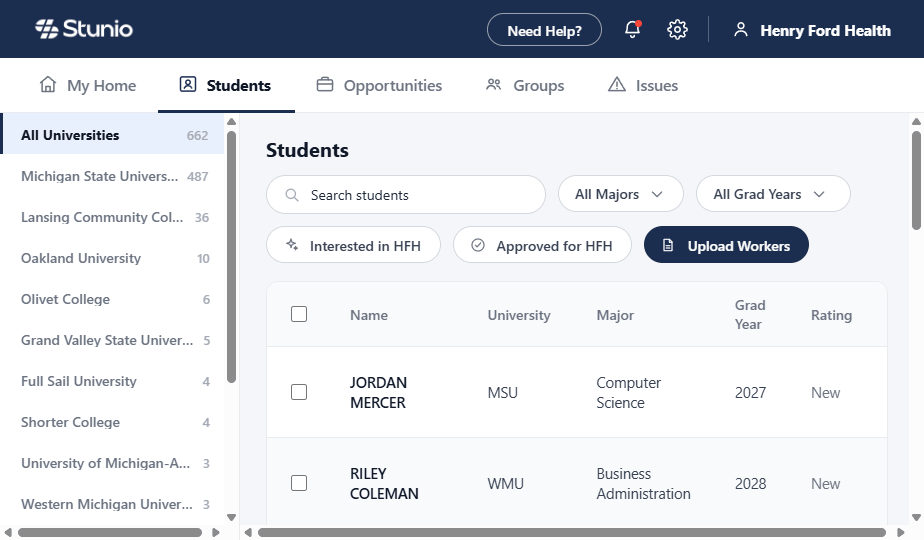This screenshot has height=540, width=924.
Task: Click the Groups people icon
Action: point(493,85)
